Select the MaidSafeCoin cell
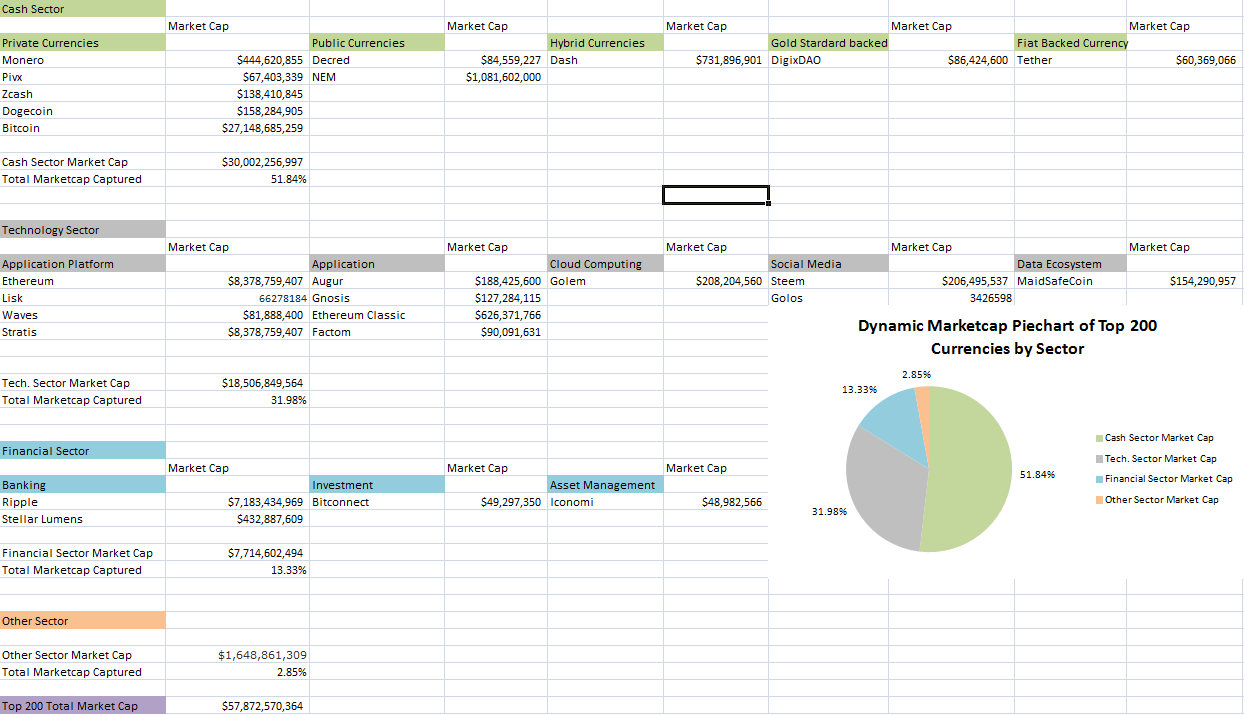The height and width of the screenshot is (715, 1245). [x=1071, y=281]
